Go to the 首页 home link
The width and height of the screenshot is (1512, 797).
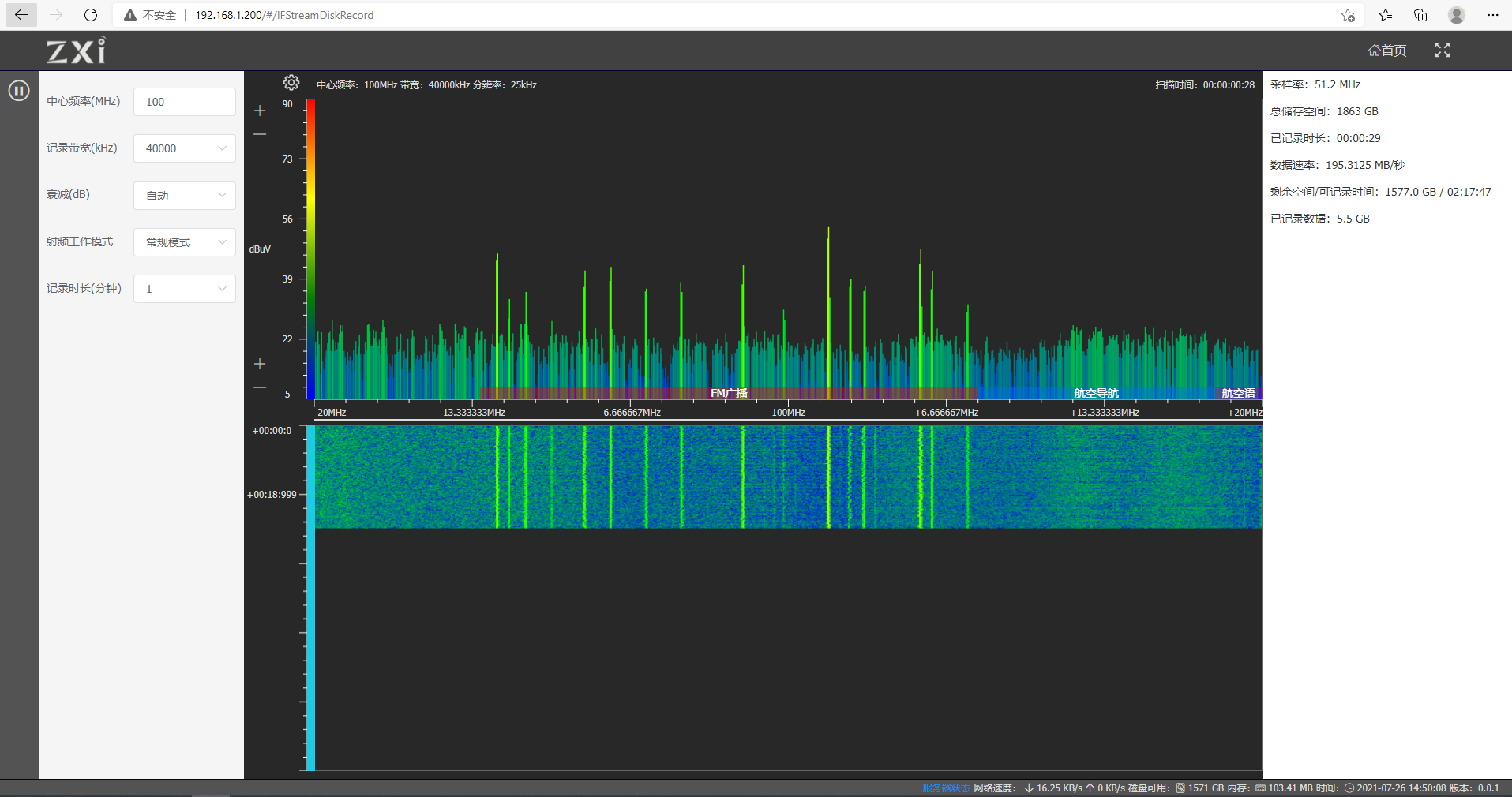[x=1387, y=51]
